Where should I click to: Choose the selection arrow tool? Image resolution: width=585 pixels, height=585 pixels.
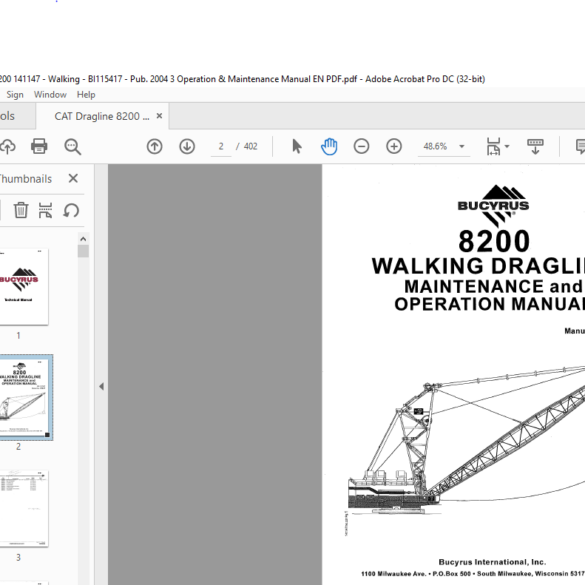297,146
